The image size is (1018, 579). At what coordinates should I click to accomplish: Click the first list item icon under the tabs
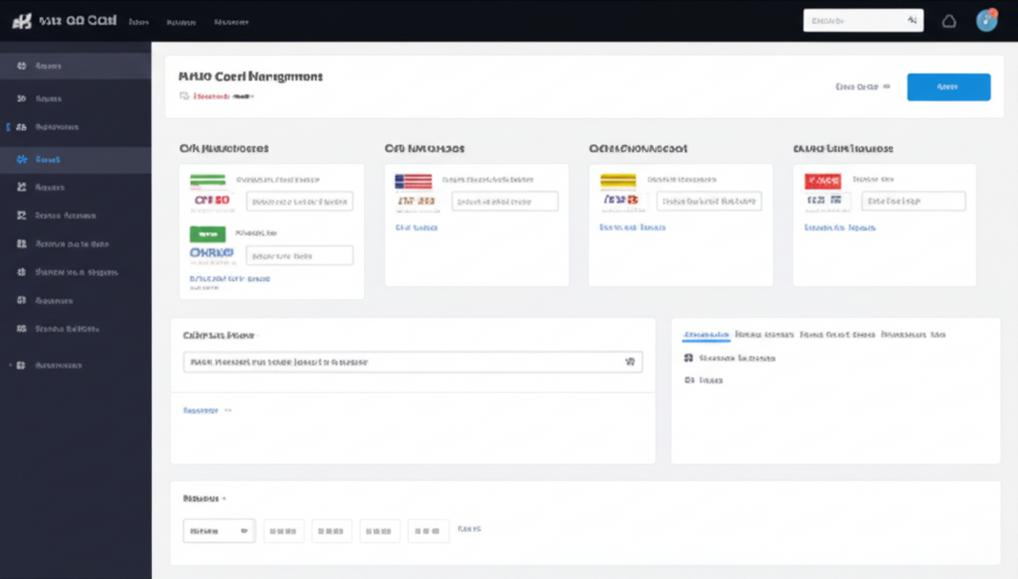click(x=688, y=358)
